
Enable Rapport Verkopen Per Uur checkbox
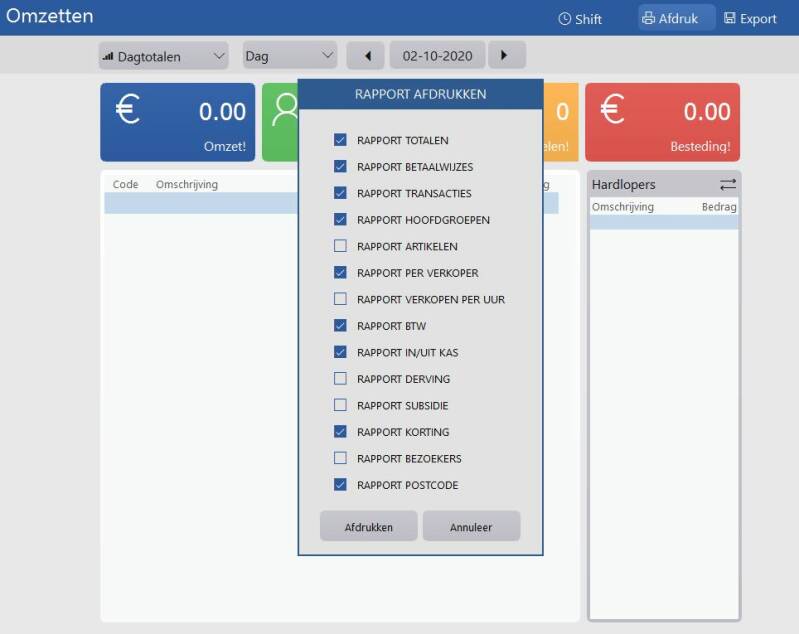tap(340, 299)
